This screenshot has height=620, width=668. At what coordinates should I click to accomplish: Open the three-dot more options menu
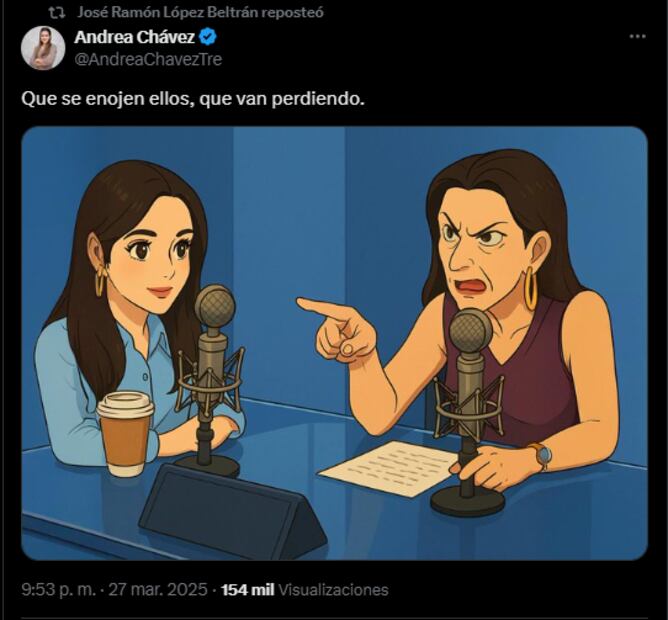638,37
